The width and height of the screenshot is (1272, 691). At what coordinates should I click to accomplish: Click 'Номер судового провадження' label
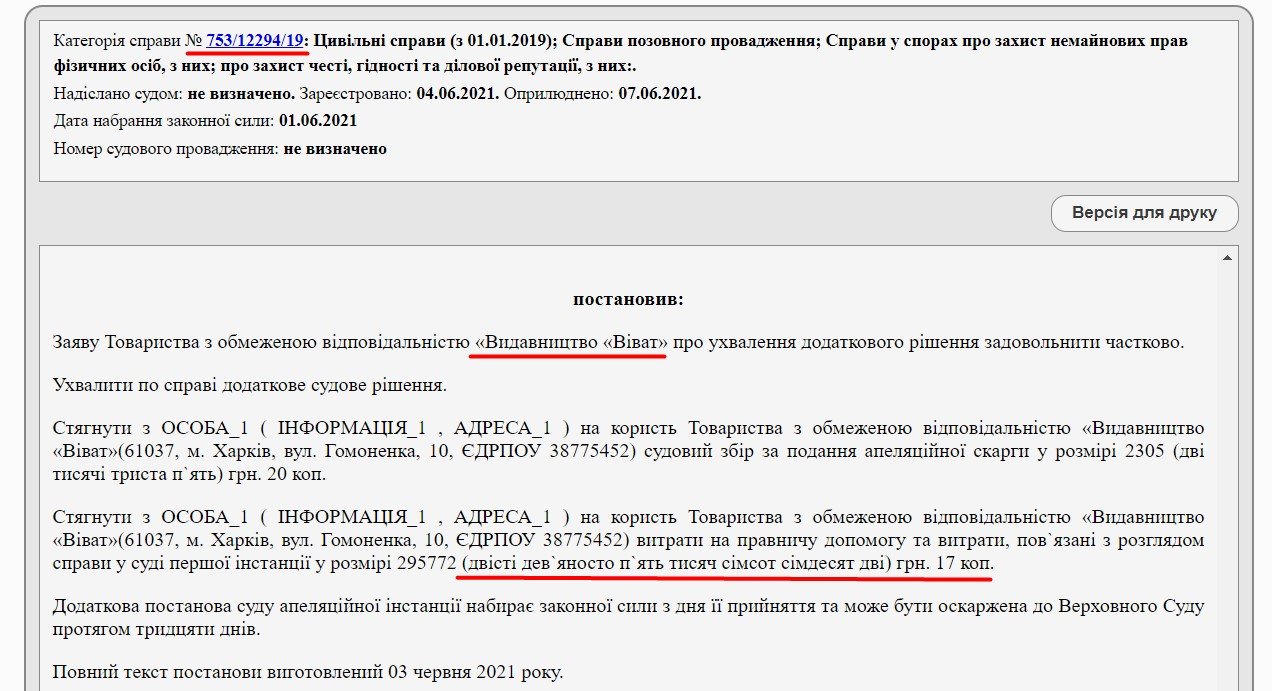pos(165,149)
